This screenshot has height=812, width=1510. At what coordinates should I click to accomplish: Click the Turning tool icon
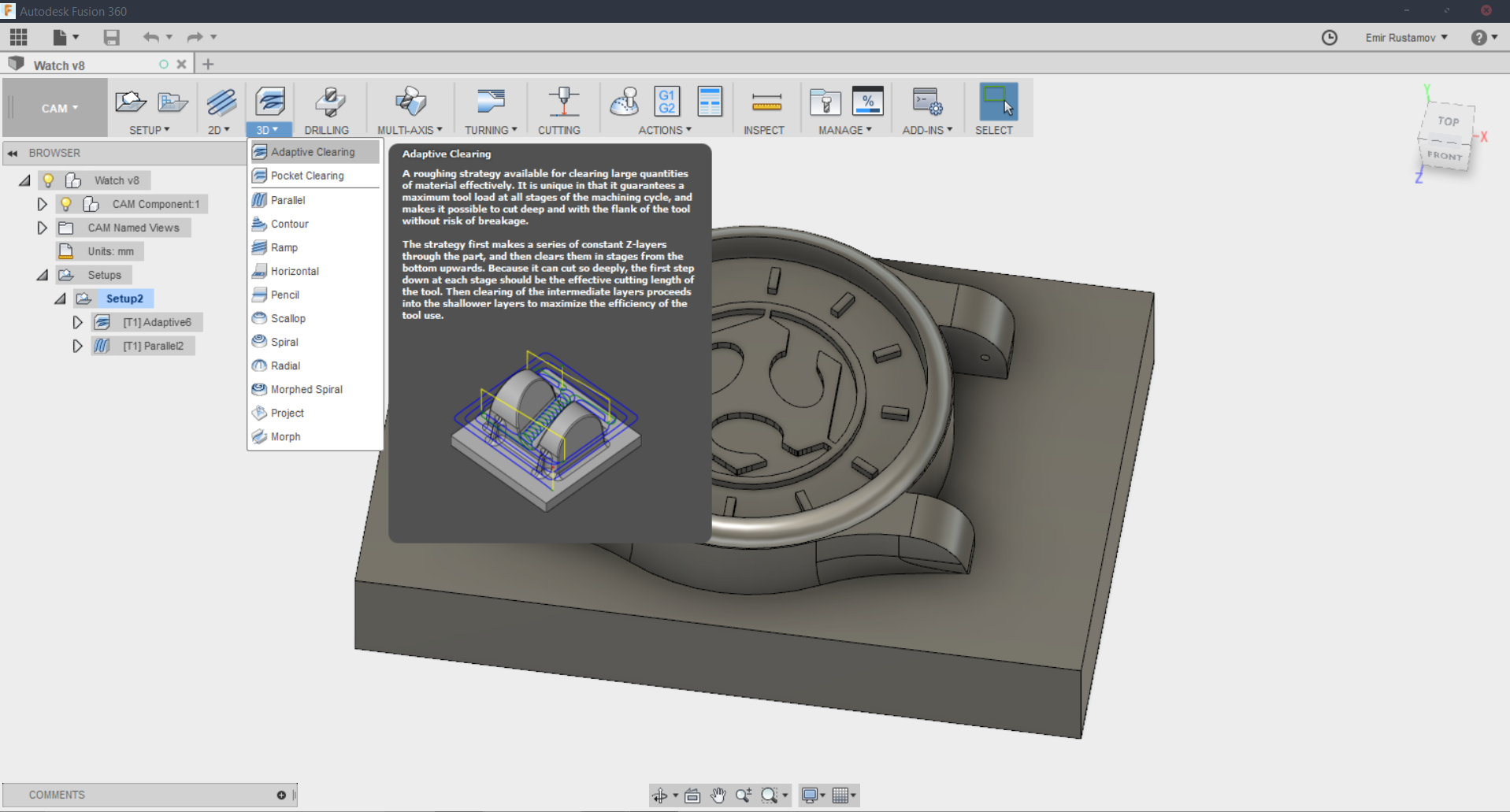(491, 102)
